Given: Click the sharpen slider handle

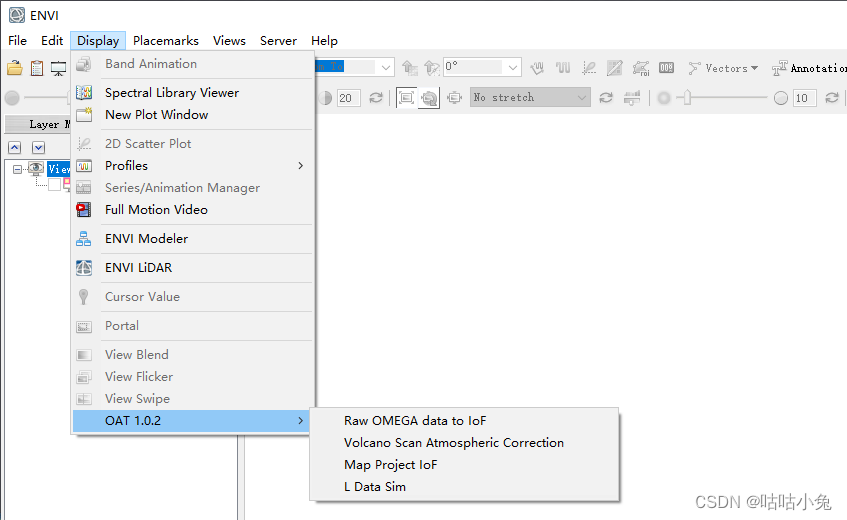Looking at the screenshot, I should [687, 98].
